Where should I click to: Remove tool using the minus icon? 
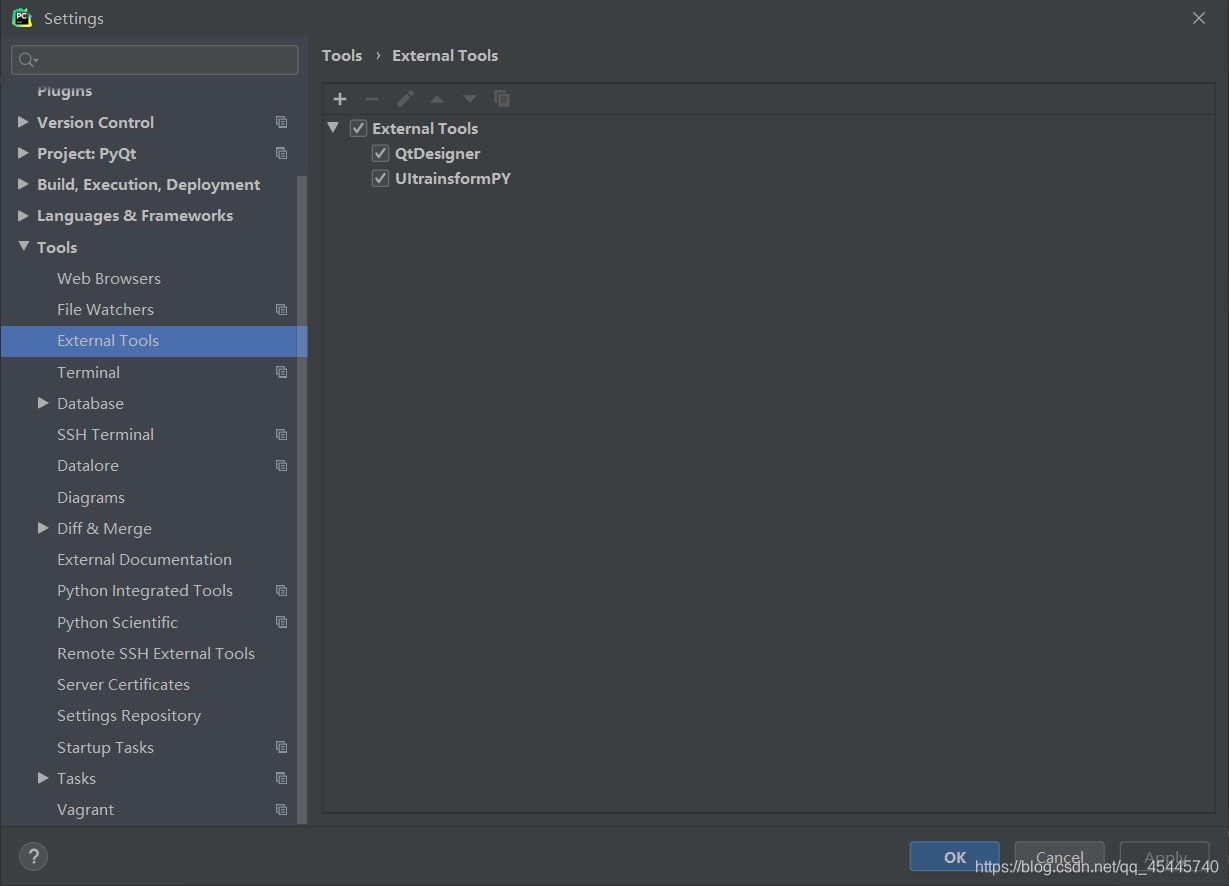point(372,99)
